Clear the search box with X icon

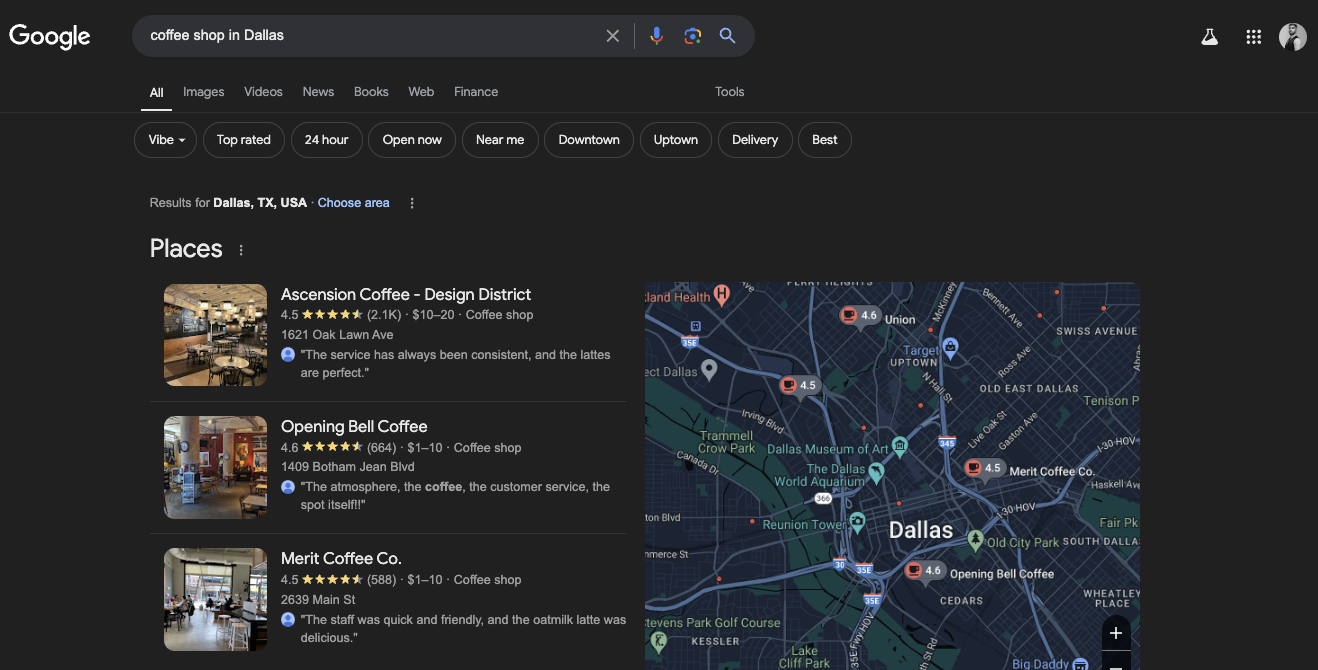coord(613,36)
